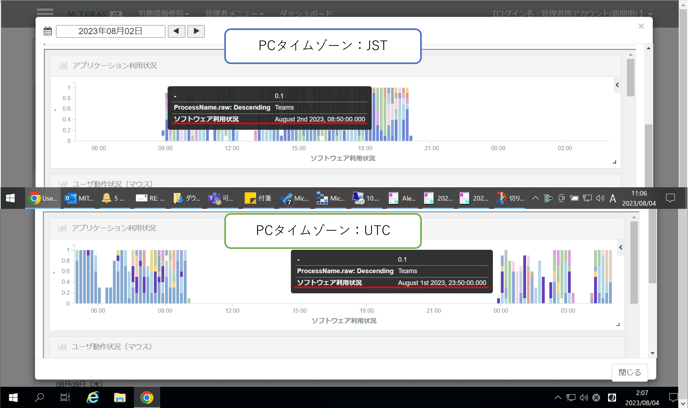The width and height of the screenshot is (688, 408).
Task: Collapse the legend arrow in the JST chart
Action: point(617,85)
